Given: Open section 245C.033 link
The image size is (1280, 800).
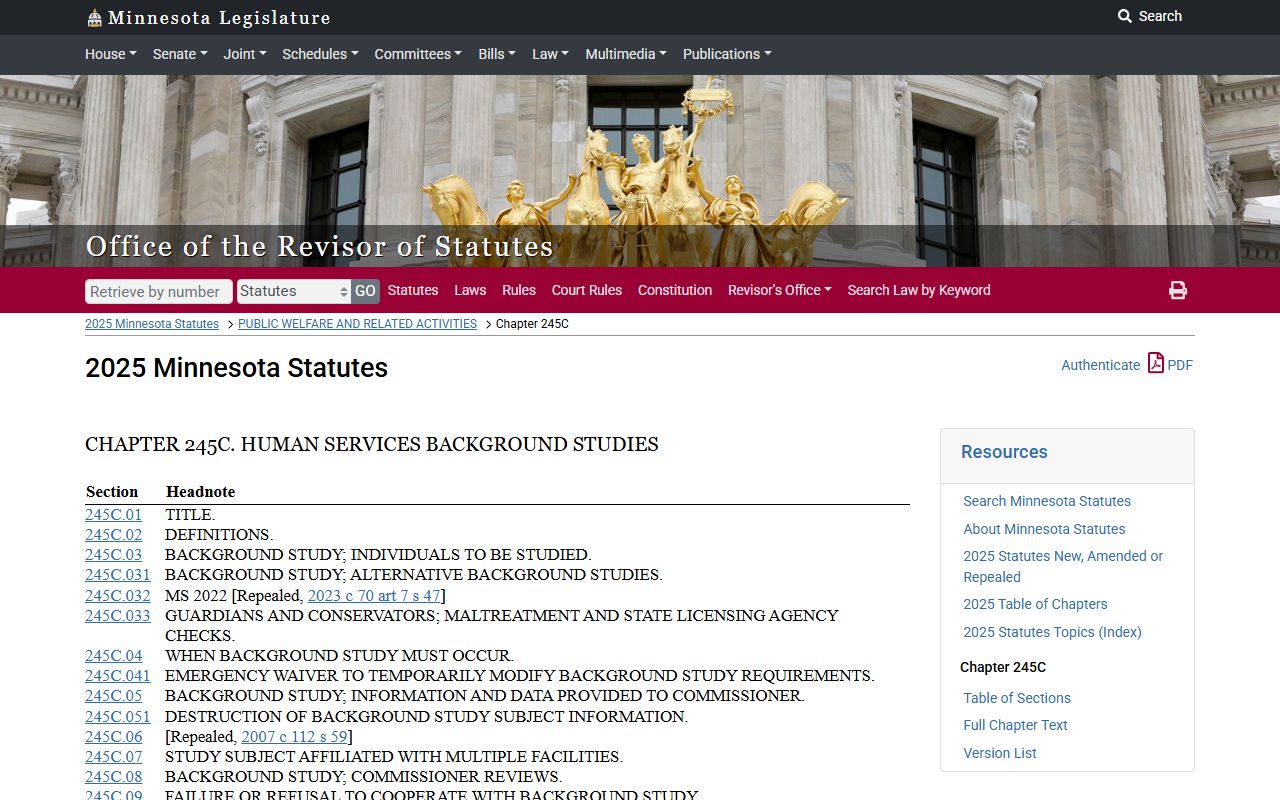Looking at the screenshot, I should [117, 616].
